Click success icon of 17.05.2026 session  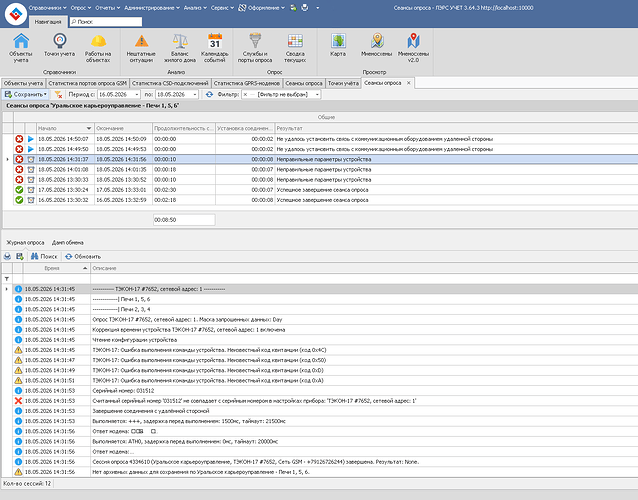pos(19,190)
